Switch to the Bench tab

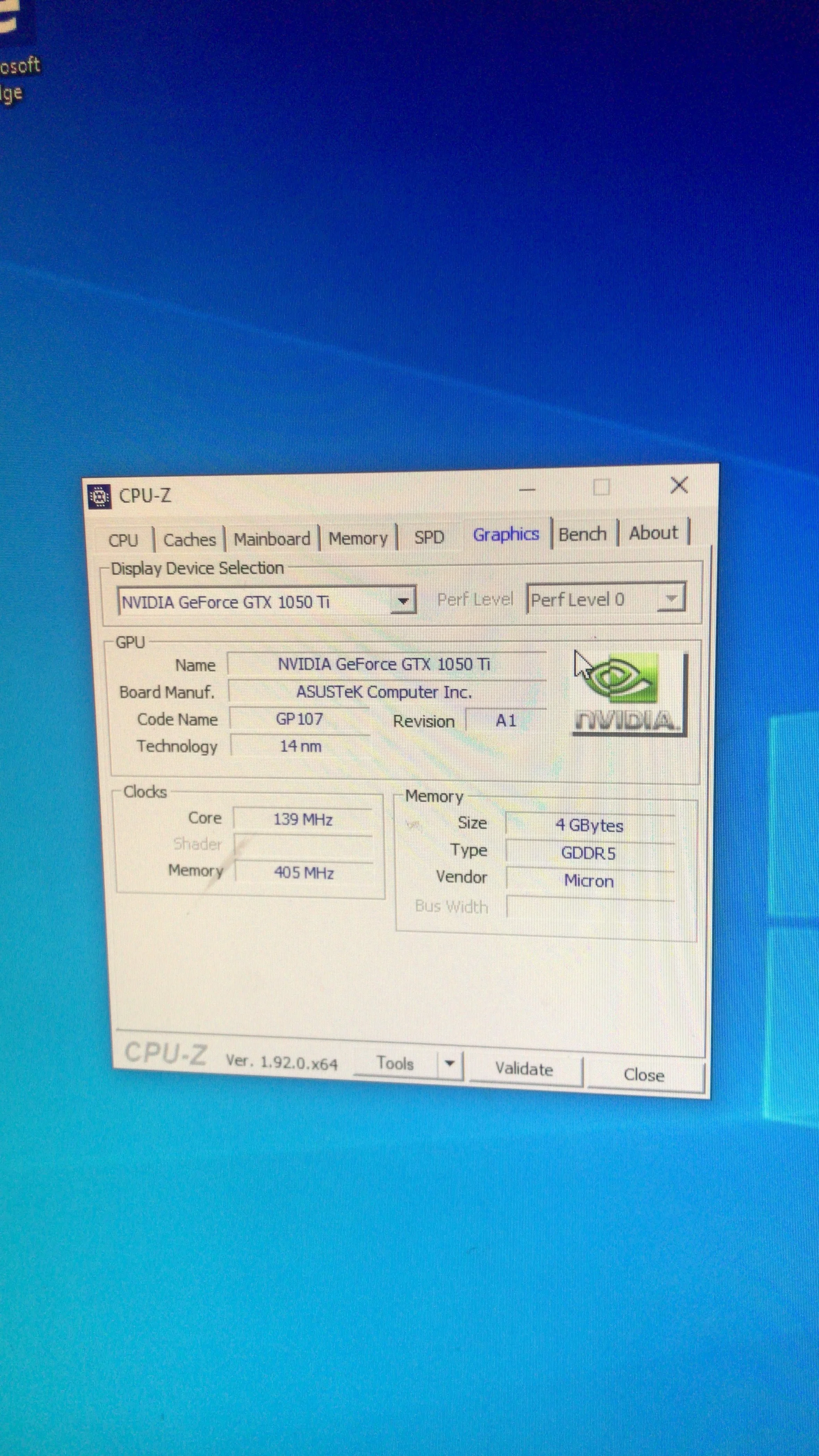tap(582, 534)
